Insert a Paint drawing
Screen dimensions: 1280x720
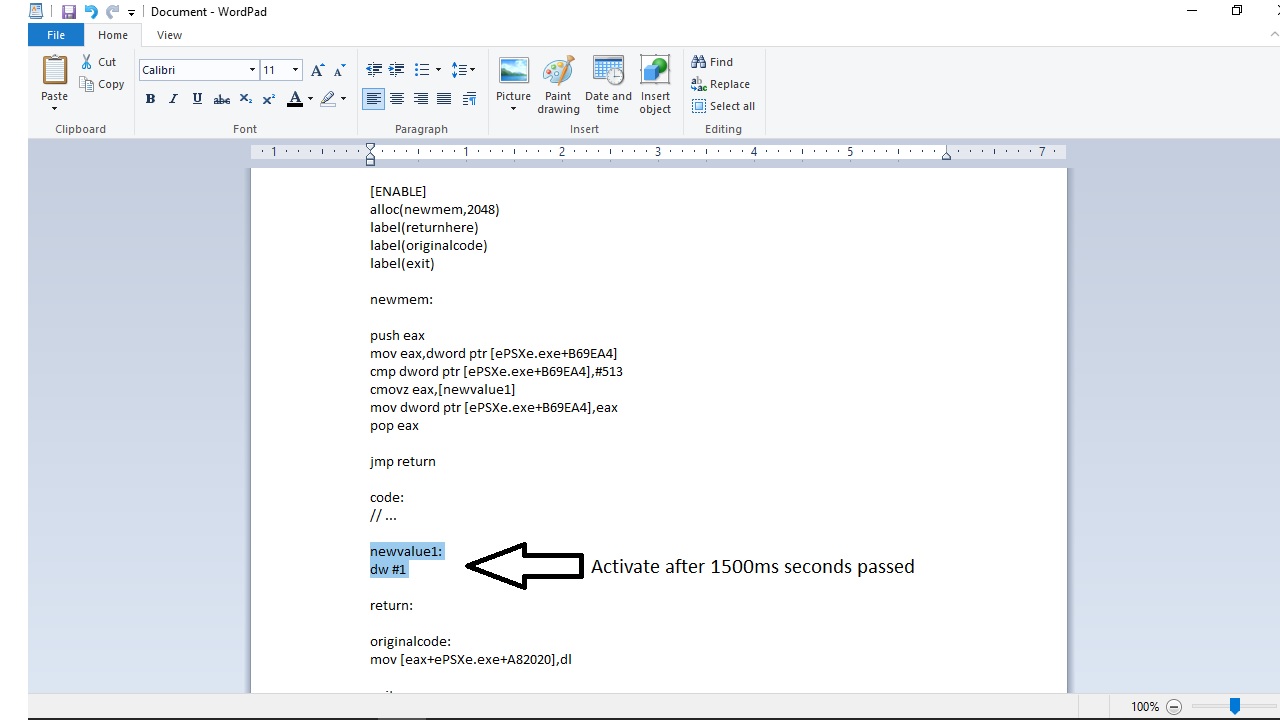pyautogui.click(x=558, y=84)
